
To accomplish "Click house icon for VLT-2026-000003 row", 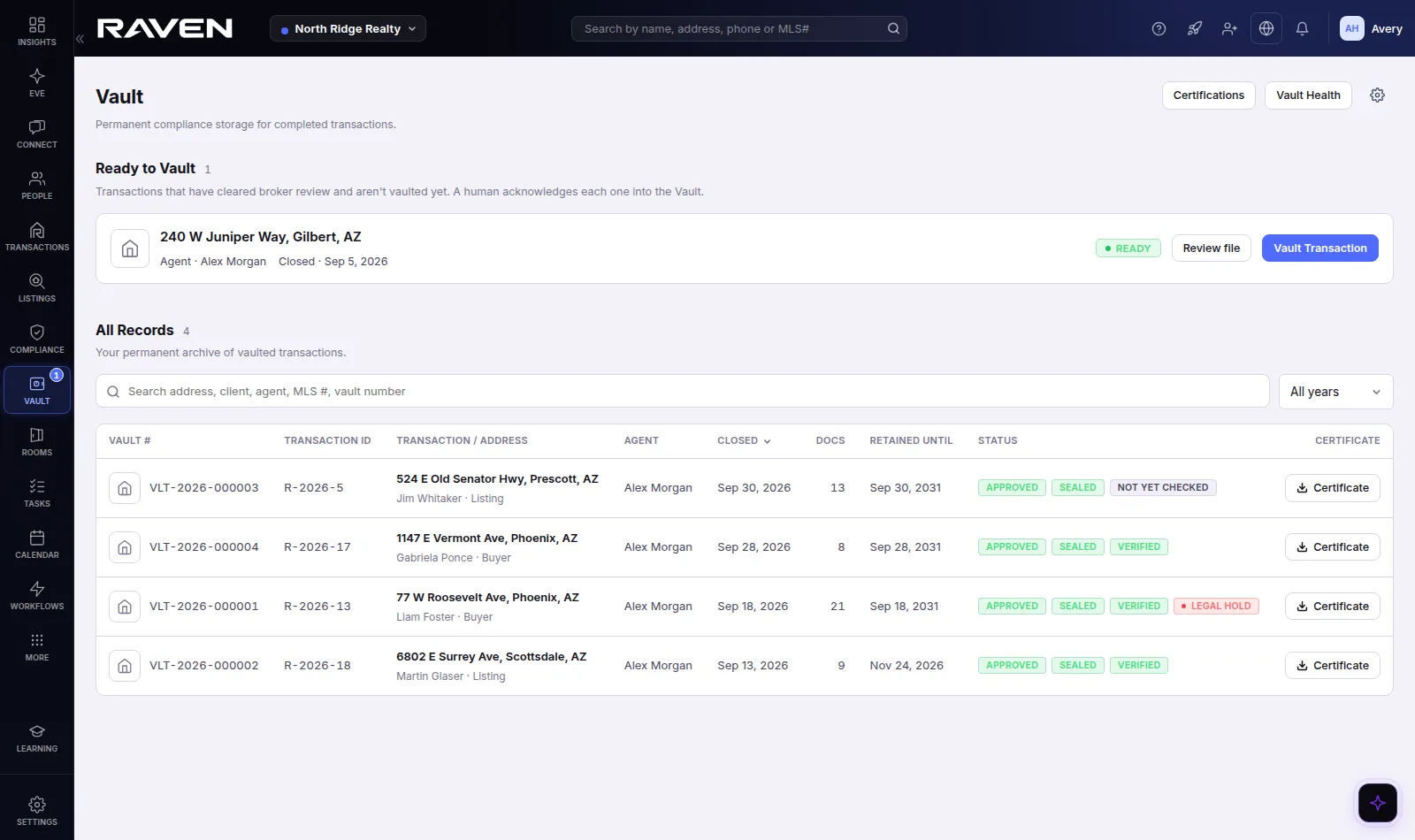I will 125,488.
